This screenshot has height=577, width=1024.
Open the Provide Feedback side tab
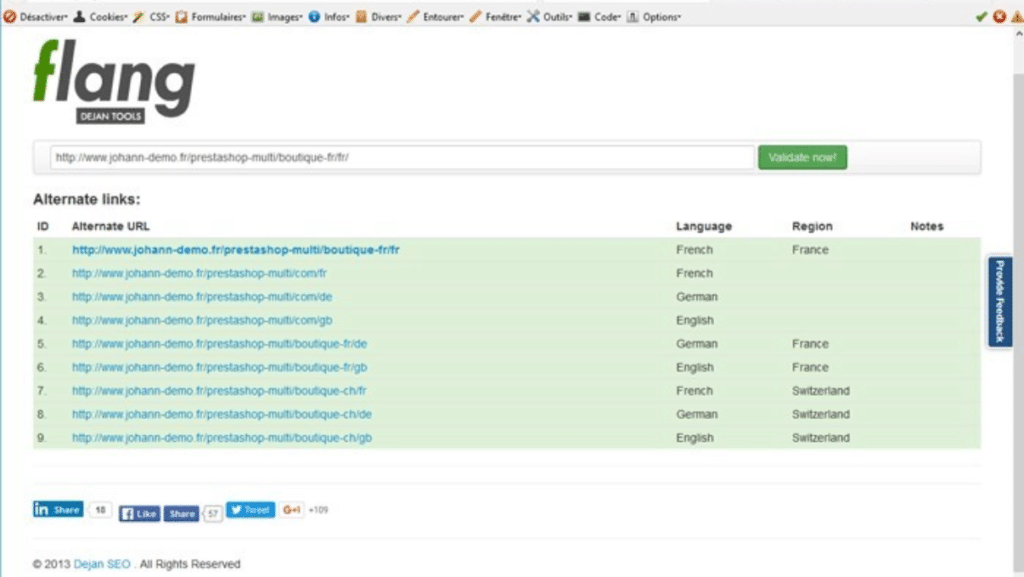(999, 301)
